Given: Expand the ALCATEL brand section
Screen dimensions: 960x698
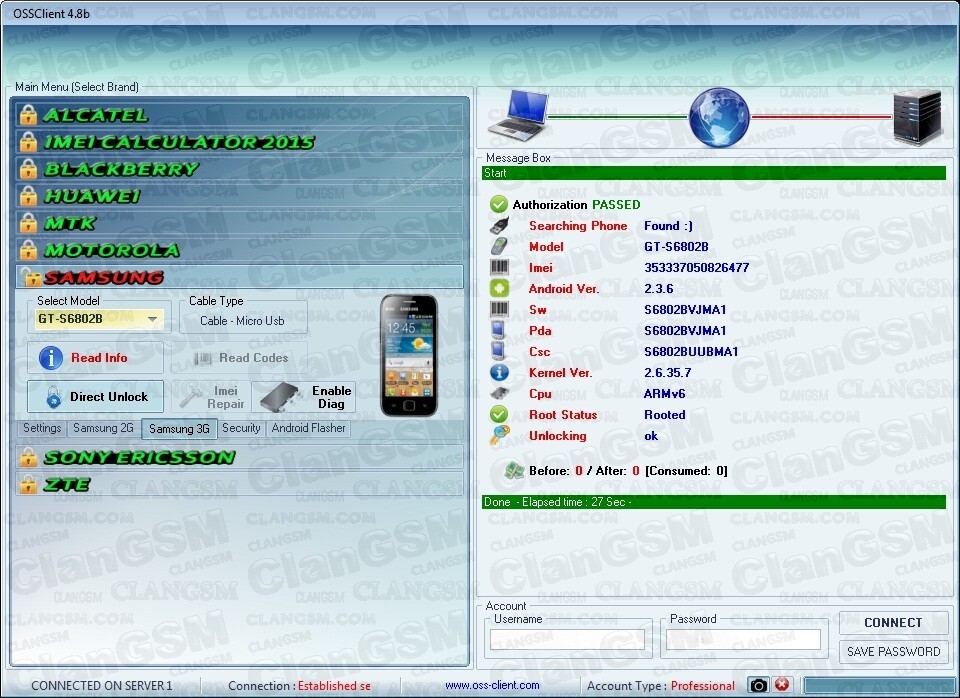Looking at the screenshot, I should (239, 115).
